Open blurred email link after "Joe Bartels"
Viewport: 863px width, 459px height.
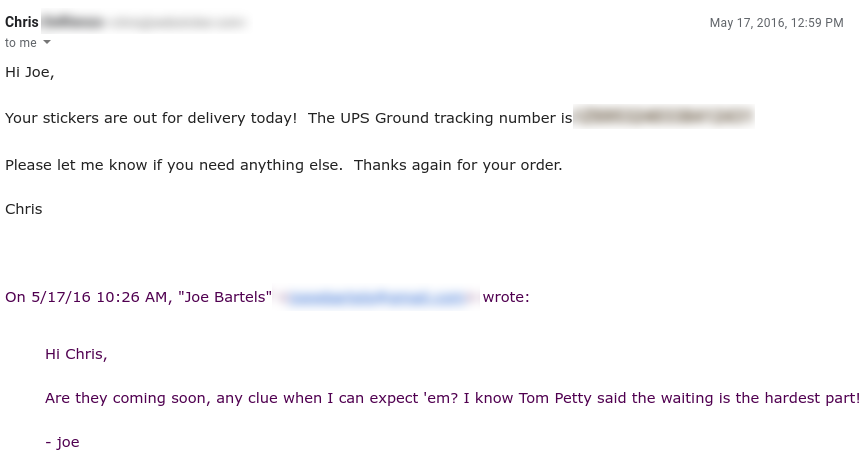pyautogui.click(x=377, y=297)
